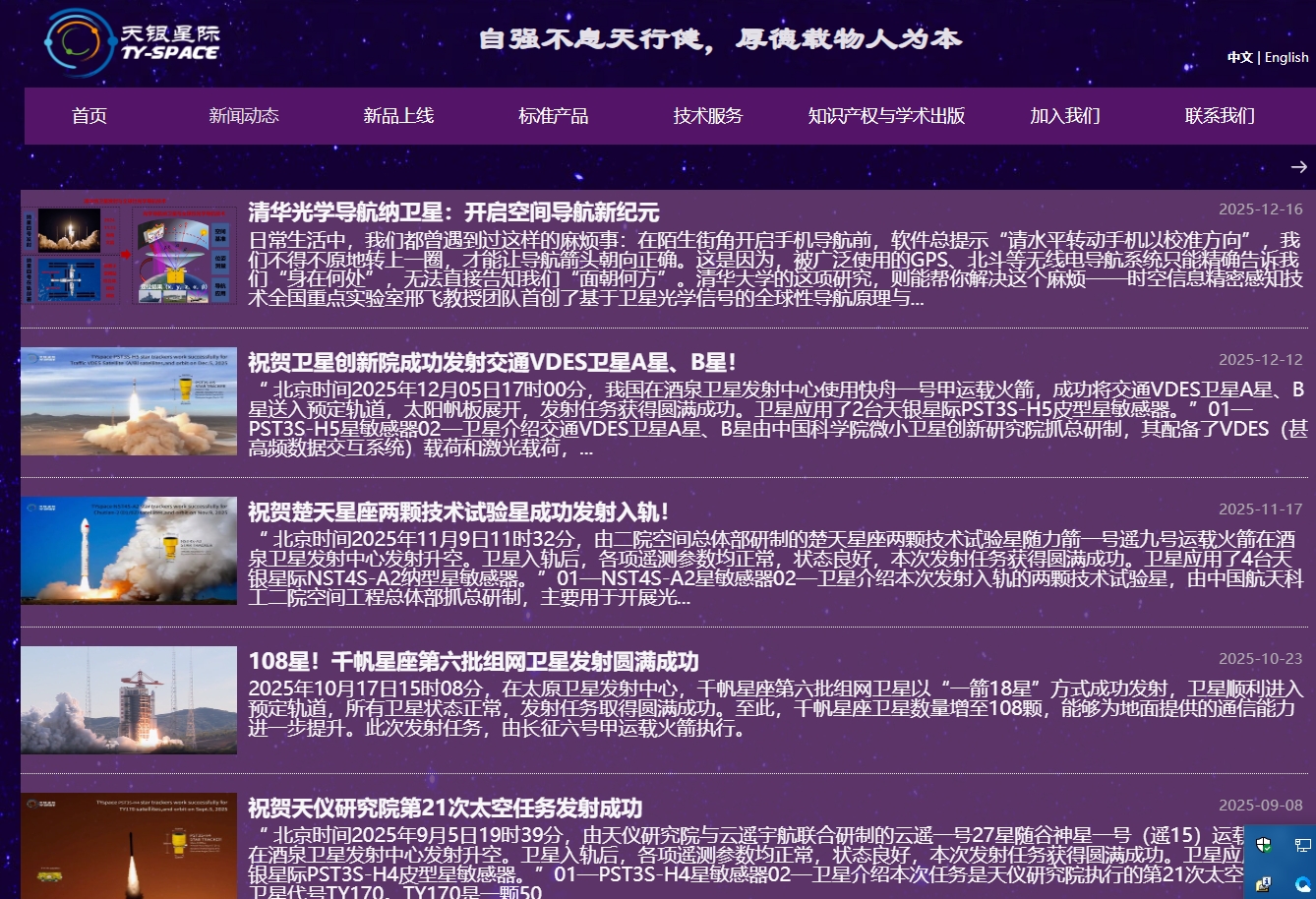
Task: Open the folder info tray icon
Action: pos(1264,883)
